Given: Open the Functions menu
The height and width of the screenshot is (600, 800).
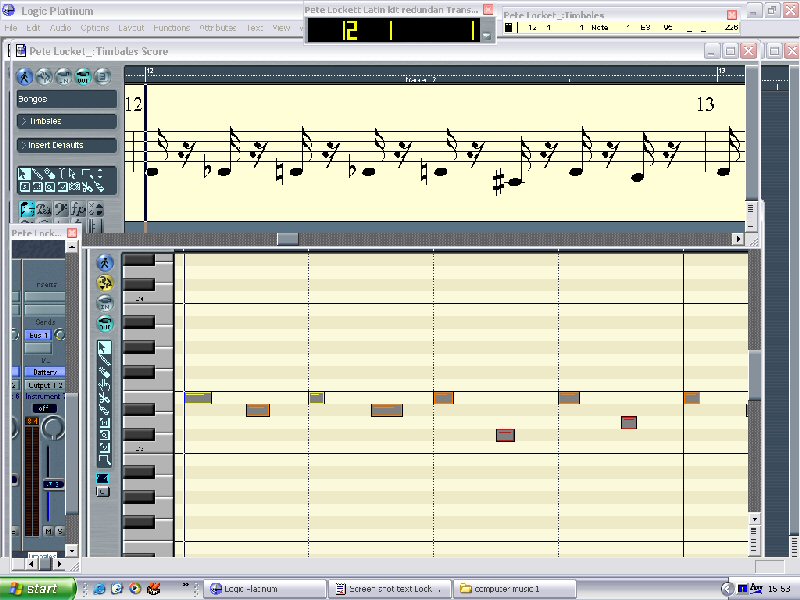Looking at the screenshot, I should click(x=170, y=28).
